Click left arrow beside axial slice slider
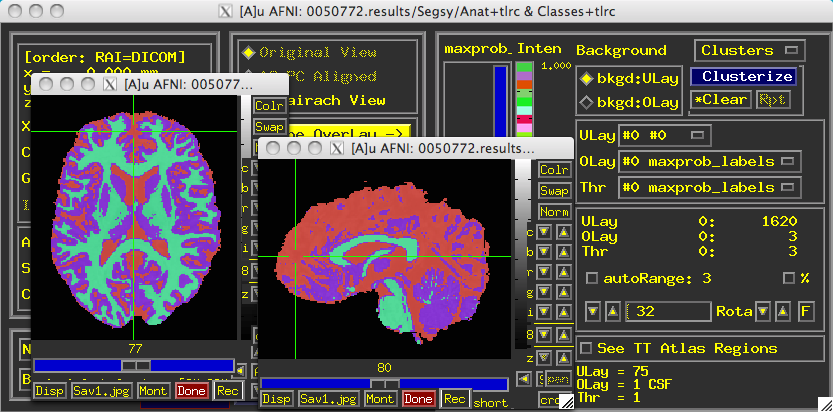 (x=241, y=370)
